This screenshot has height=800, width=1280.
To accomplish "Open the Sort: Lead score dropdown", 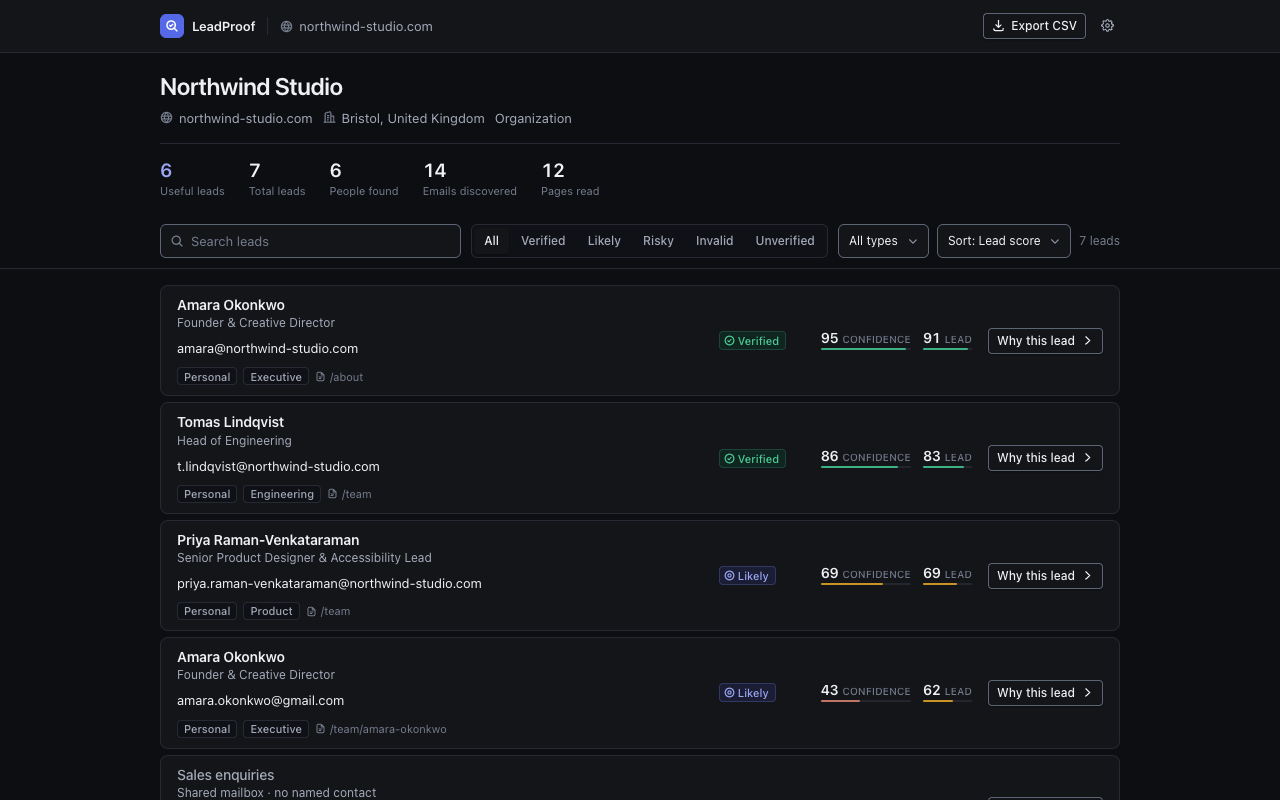I will tap(1004, 241).
